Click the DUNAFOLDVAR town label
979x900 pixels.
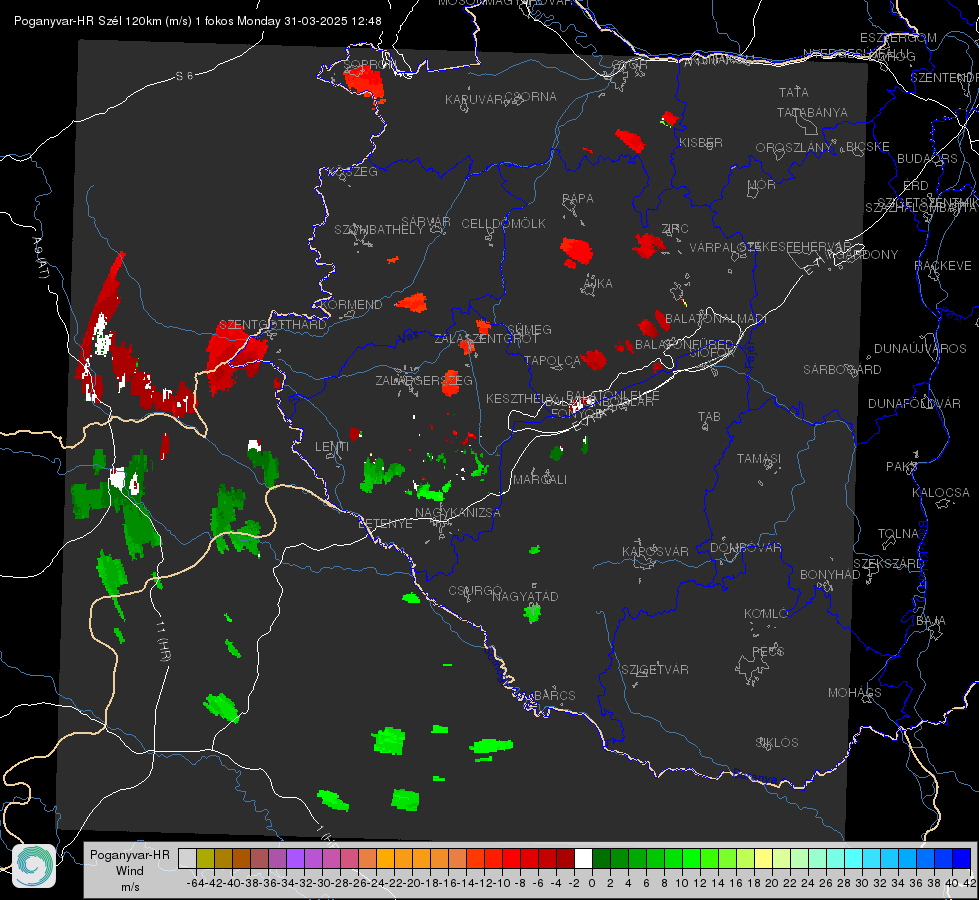pos(914,404)
